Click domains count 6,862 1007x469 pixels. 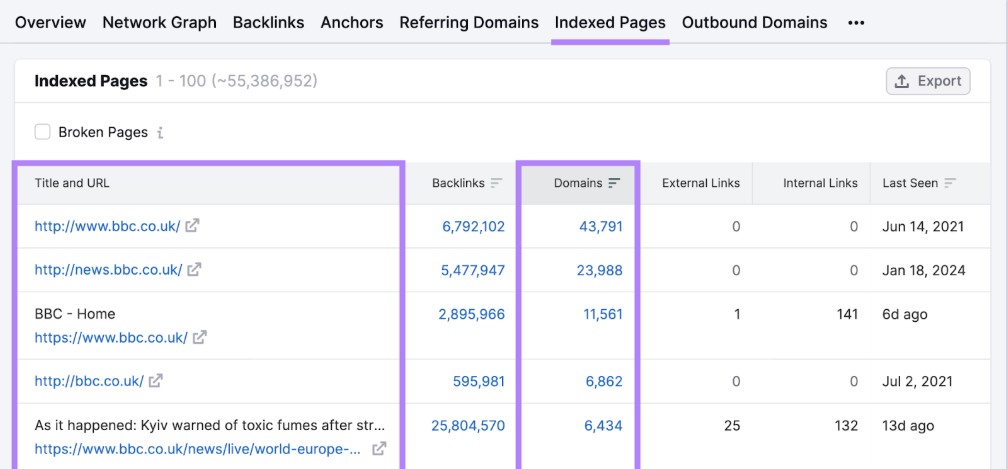[604, 382]
